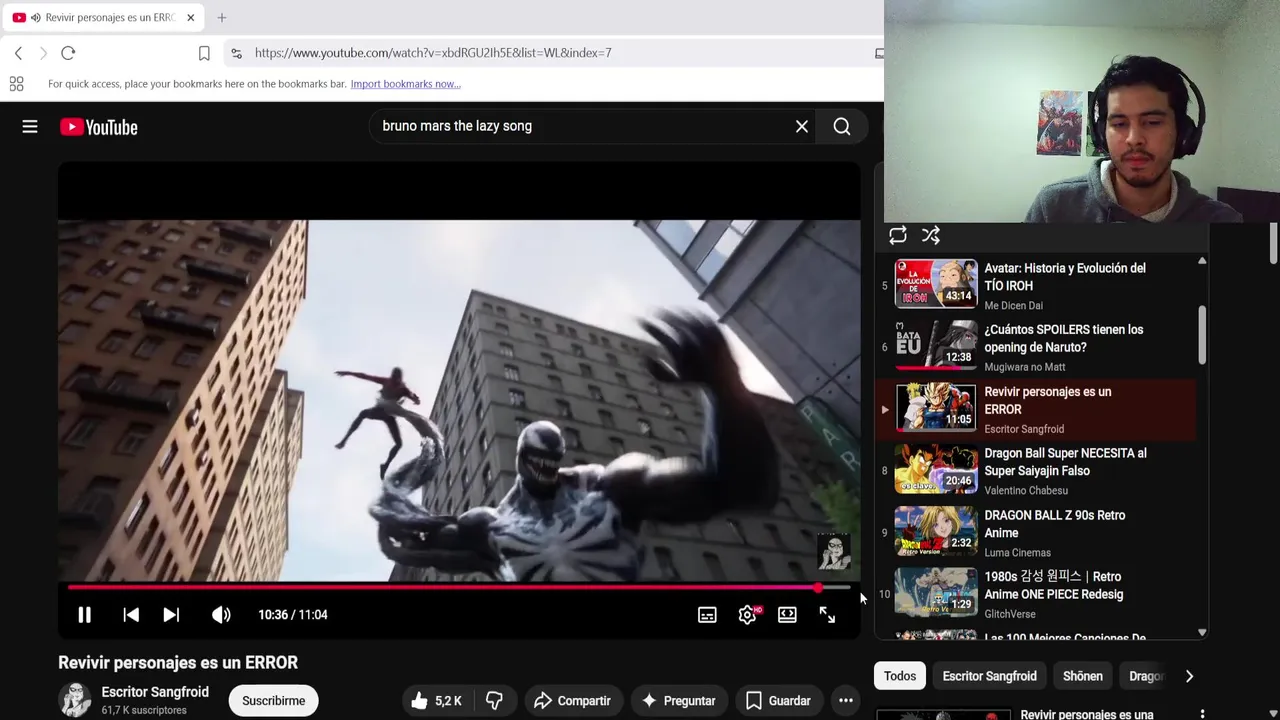Click the Mugiwara no Matt channel name
Image resolution: width=1280 pixels, height=720 pixels.
click(x=1025, y=367)
